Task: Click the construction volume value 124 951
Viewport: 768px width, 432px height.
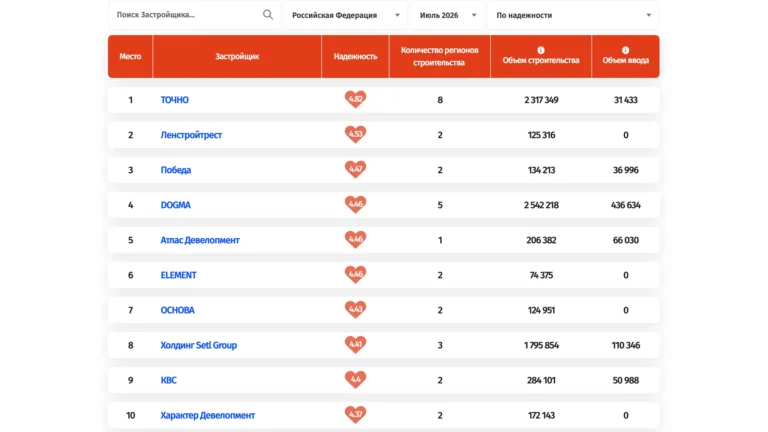Action: (541, 310)
